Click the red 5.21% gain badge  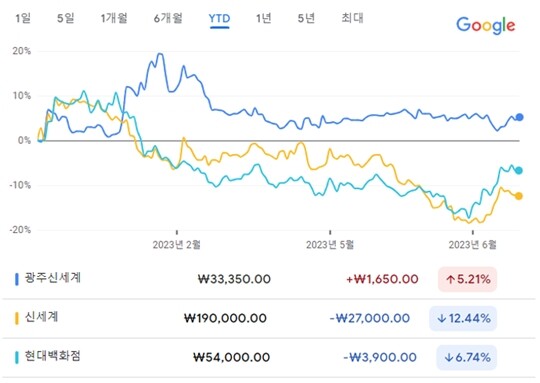click(x=467, y=279)
